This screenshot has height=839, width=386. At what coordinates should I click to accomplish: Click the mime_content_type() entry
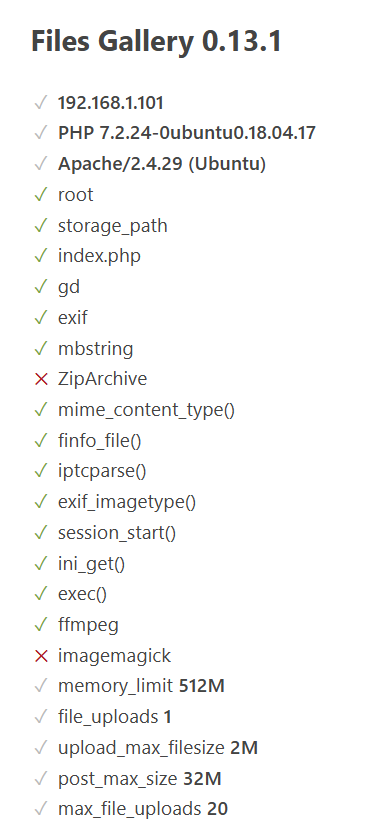click(147, 410)
